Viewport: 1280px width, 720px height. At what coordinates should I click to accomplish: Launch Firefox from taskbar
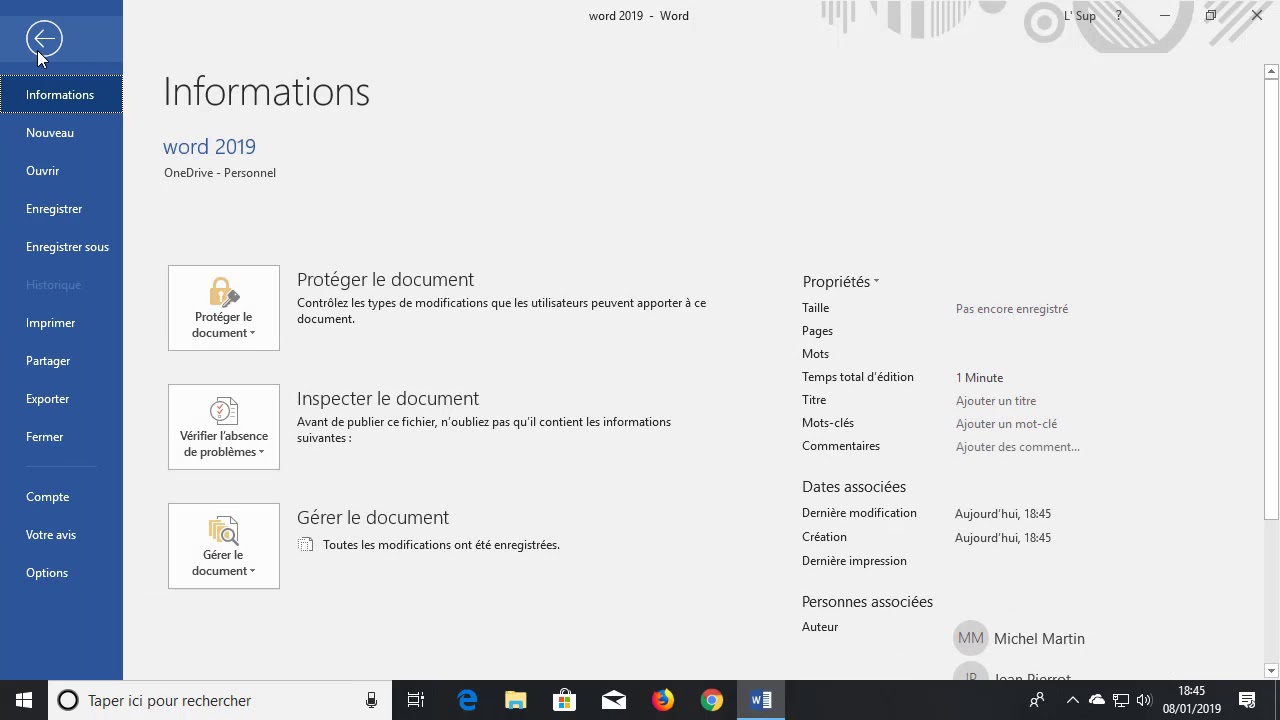pos(663,701)
